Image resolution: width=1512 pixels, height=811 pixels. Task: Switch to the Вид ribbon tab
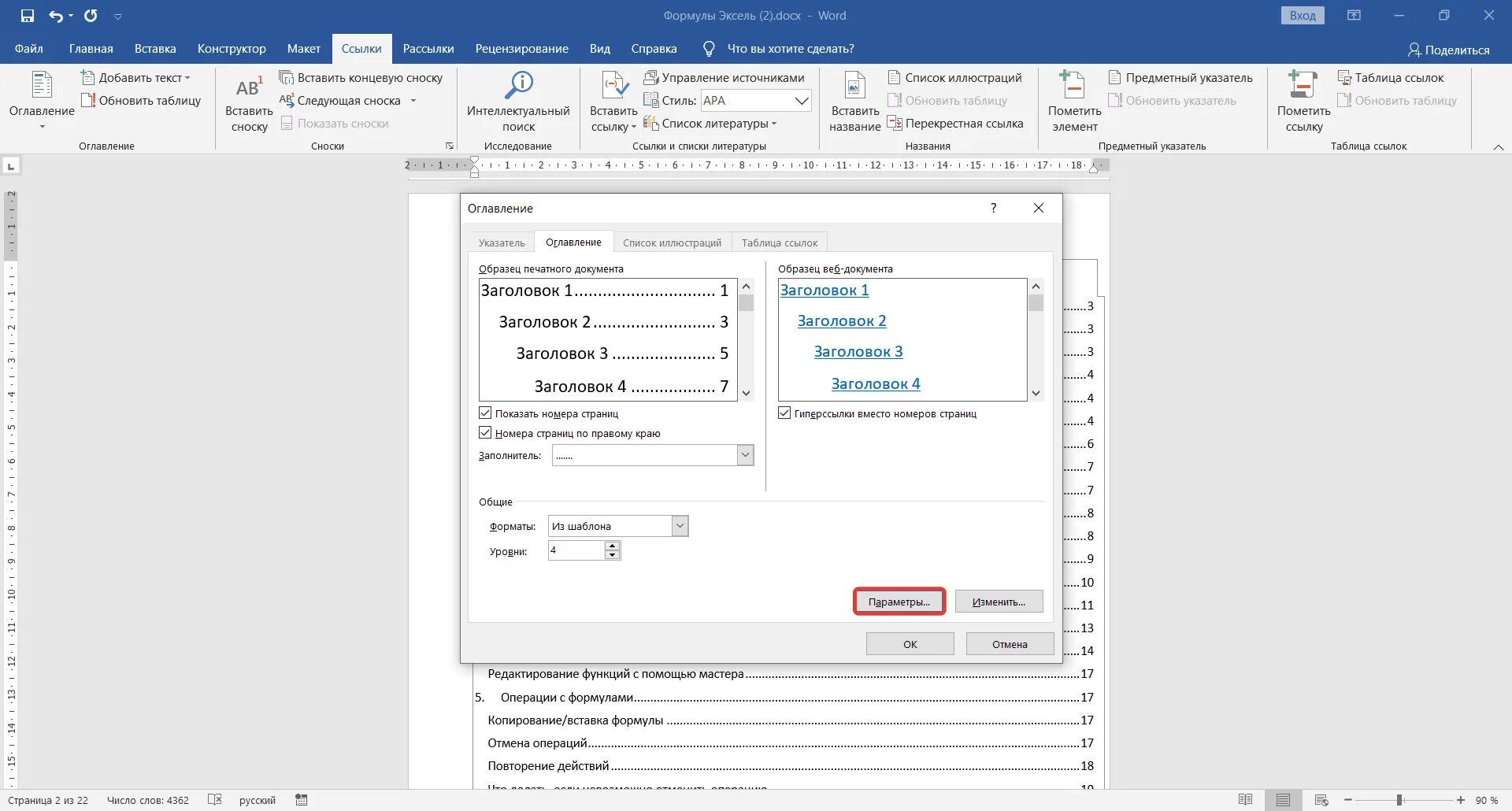(600, 49)
